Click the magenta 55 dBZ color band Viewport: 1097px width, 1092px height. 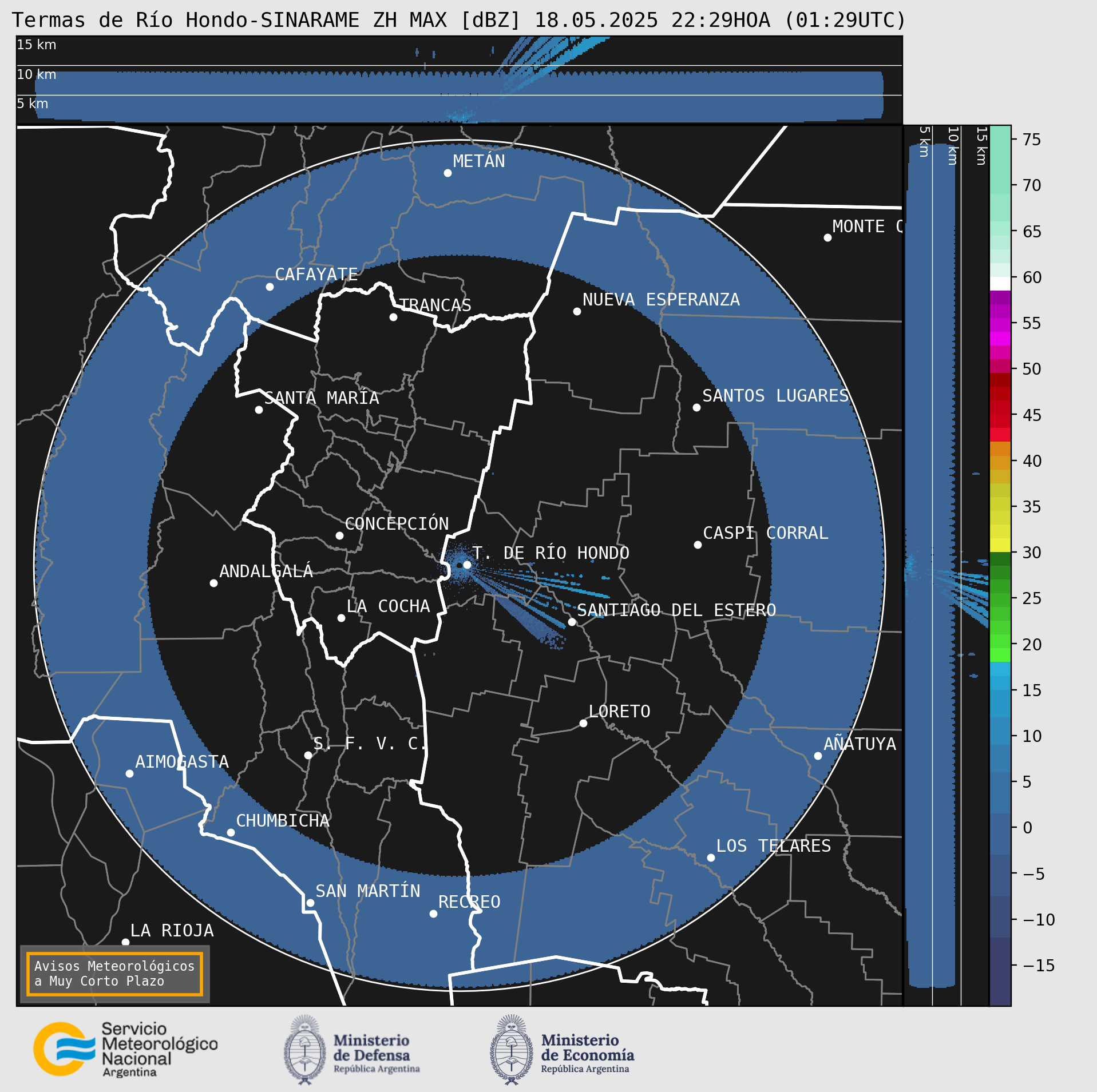click(1000, 325)
